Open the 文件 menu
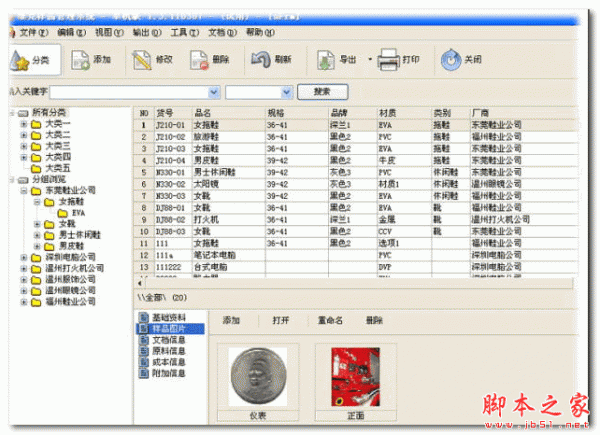Viewport: 600px width, 435px height. tap(32, 33)
